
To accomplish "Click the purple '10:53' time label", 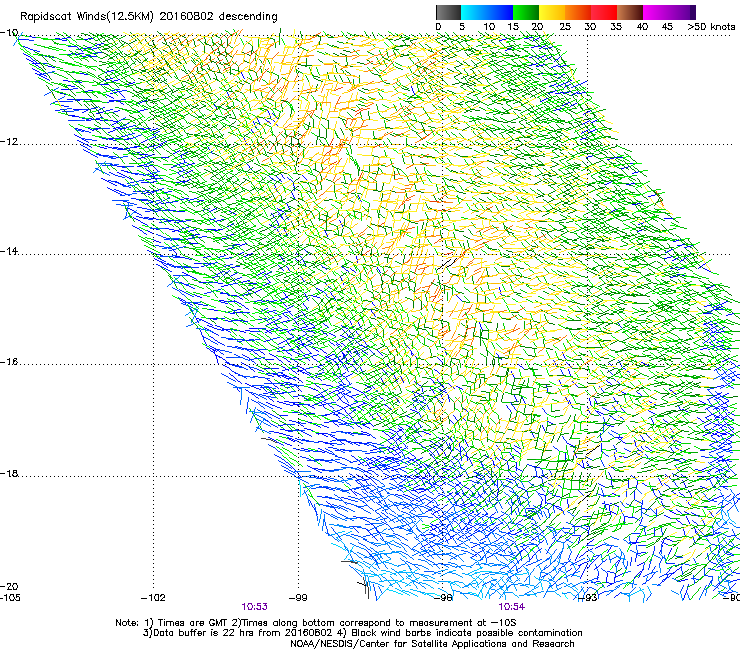I will (254, 607).
